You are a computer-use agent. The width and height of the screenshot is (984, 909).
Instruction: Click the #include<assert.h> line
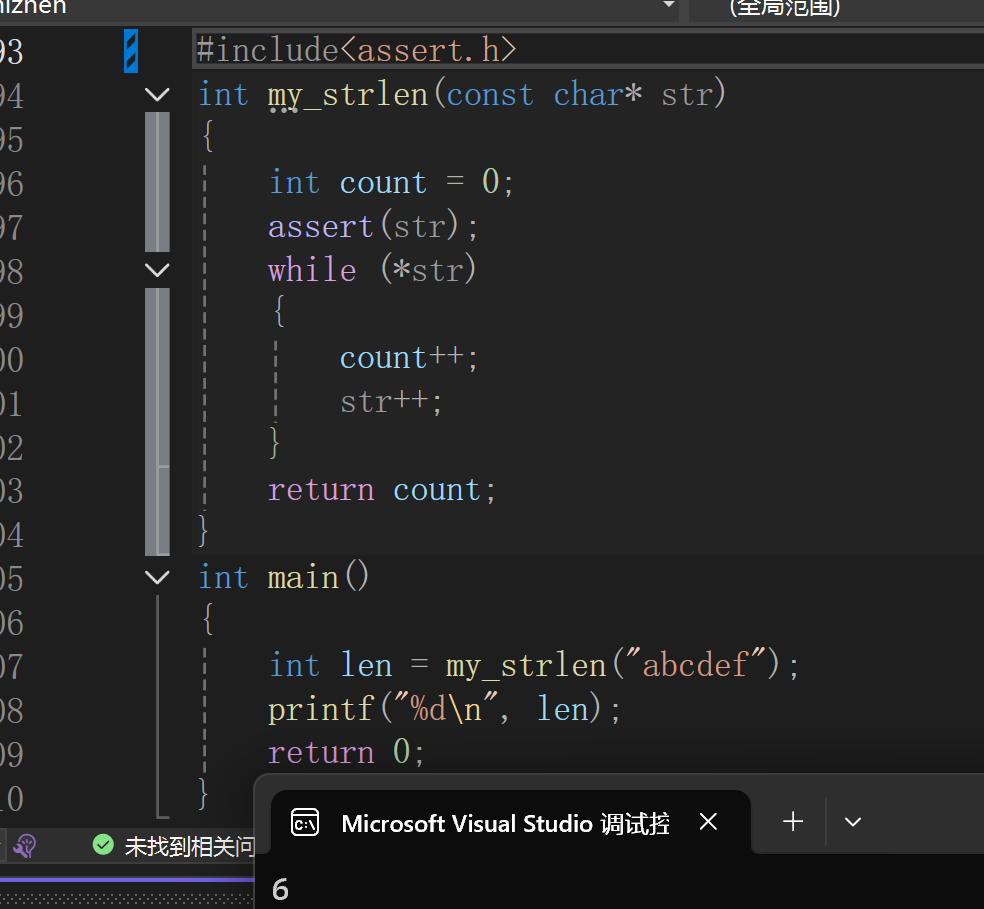356,50
